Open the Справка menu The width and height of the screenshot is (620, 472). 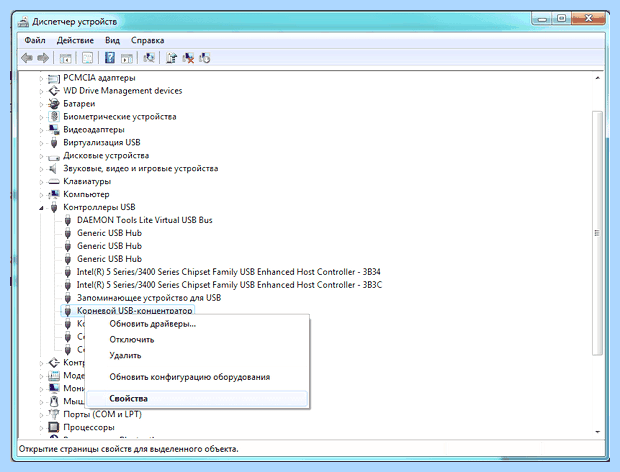click(x=147, y=40)
